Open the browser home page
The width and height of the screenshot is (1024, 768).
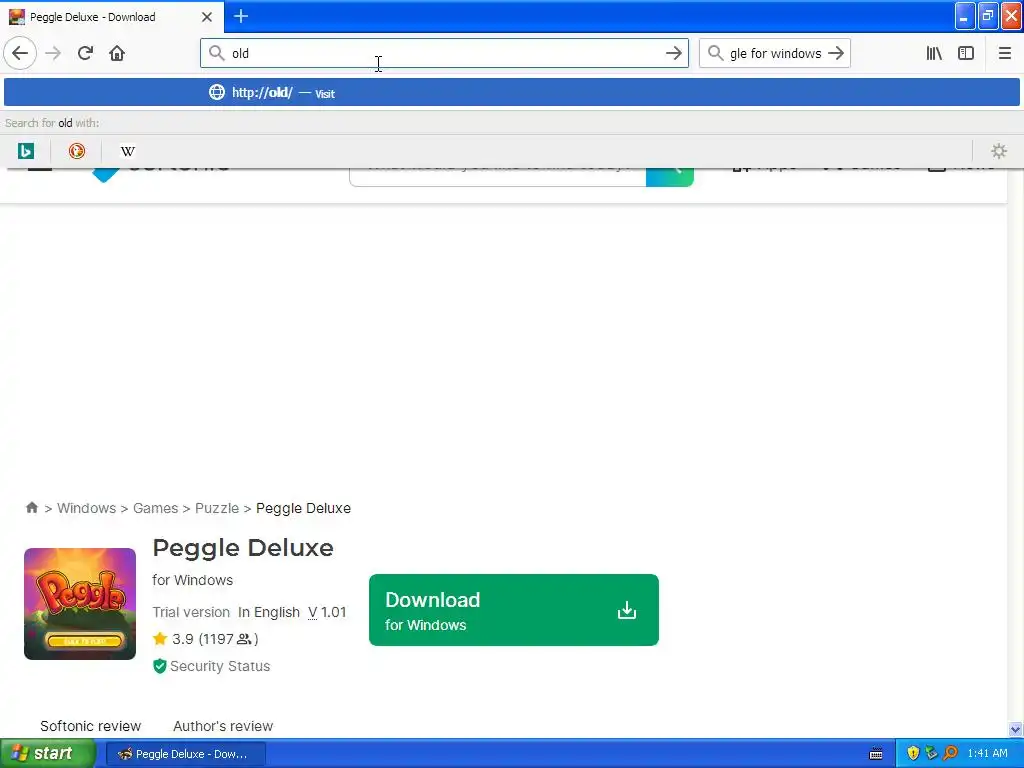click(117, 53)
